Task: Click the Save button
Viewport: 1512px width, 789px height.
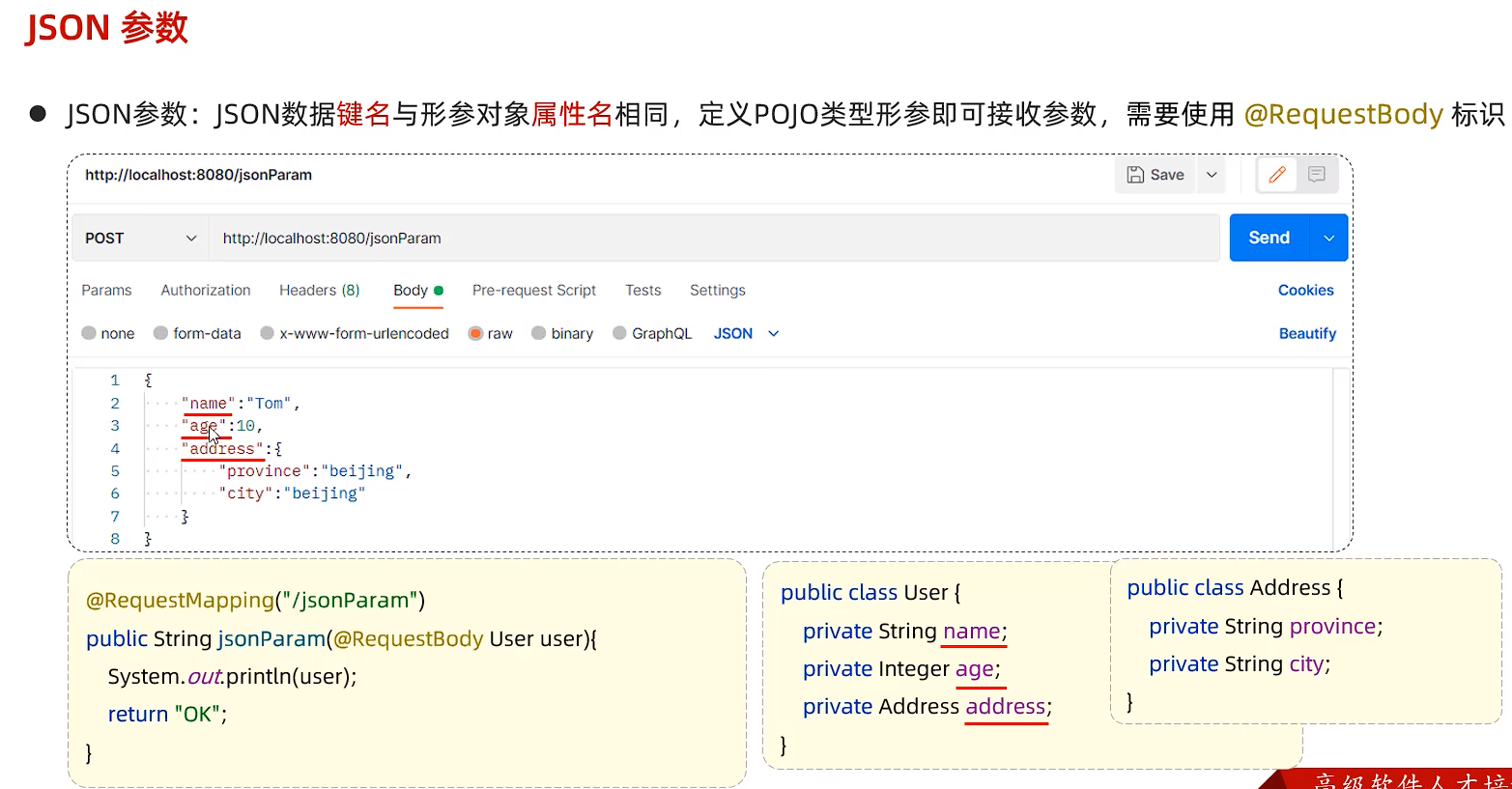Action: click(x=1155, y=175)
